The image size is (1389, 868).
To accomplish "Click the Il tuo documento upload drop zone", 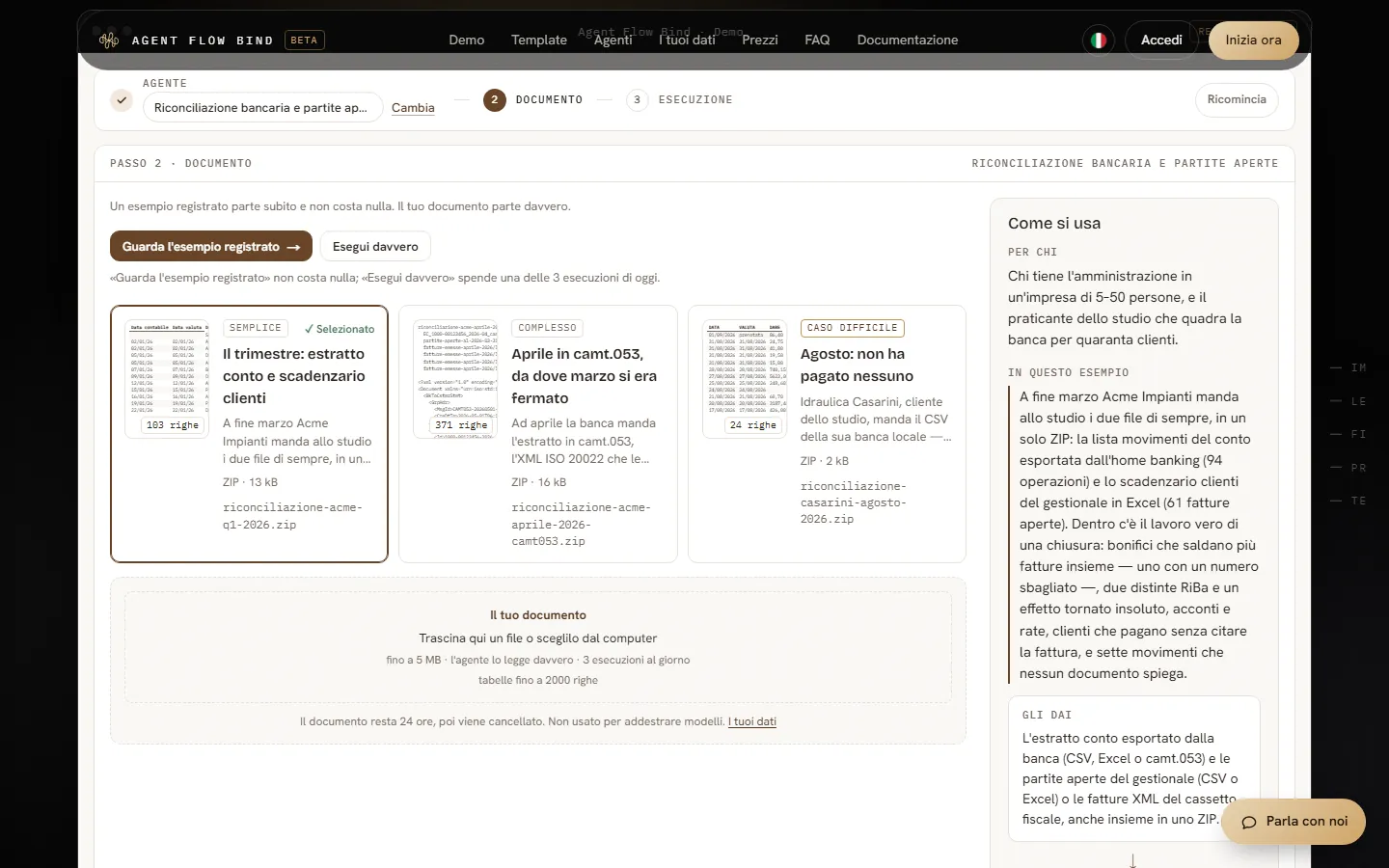I will point(538,647).
